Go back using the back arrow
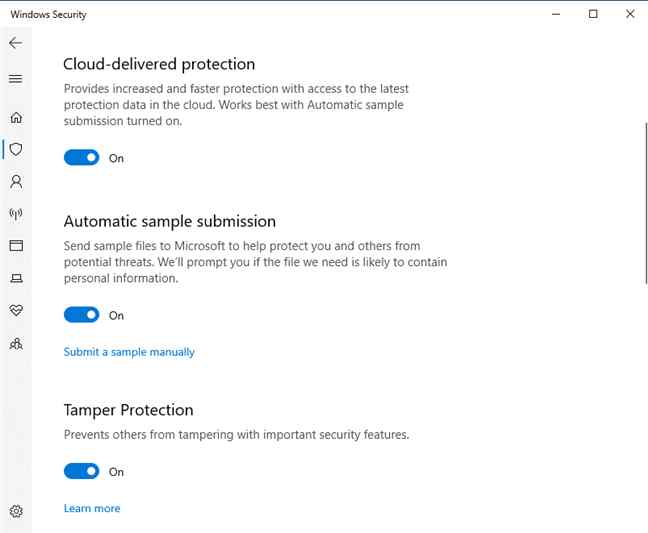The image size is (648, 533). point(16,43)
